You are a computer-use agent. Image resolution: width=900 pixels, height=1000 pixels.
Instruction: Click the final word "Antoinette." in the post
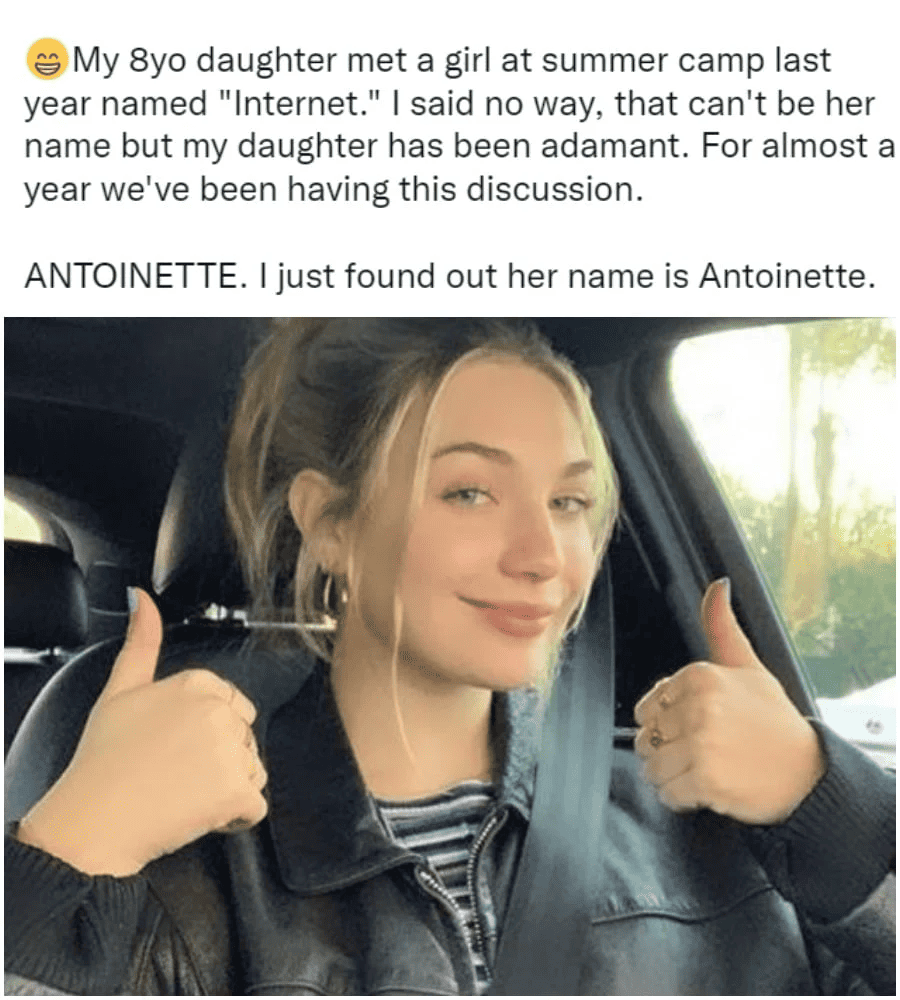(787, 276)
